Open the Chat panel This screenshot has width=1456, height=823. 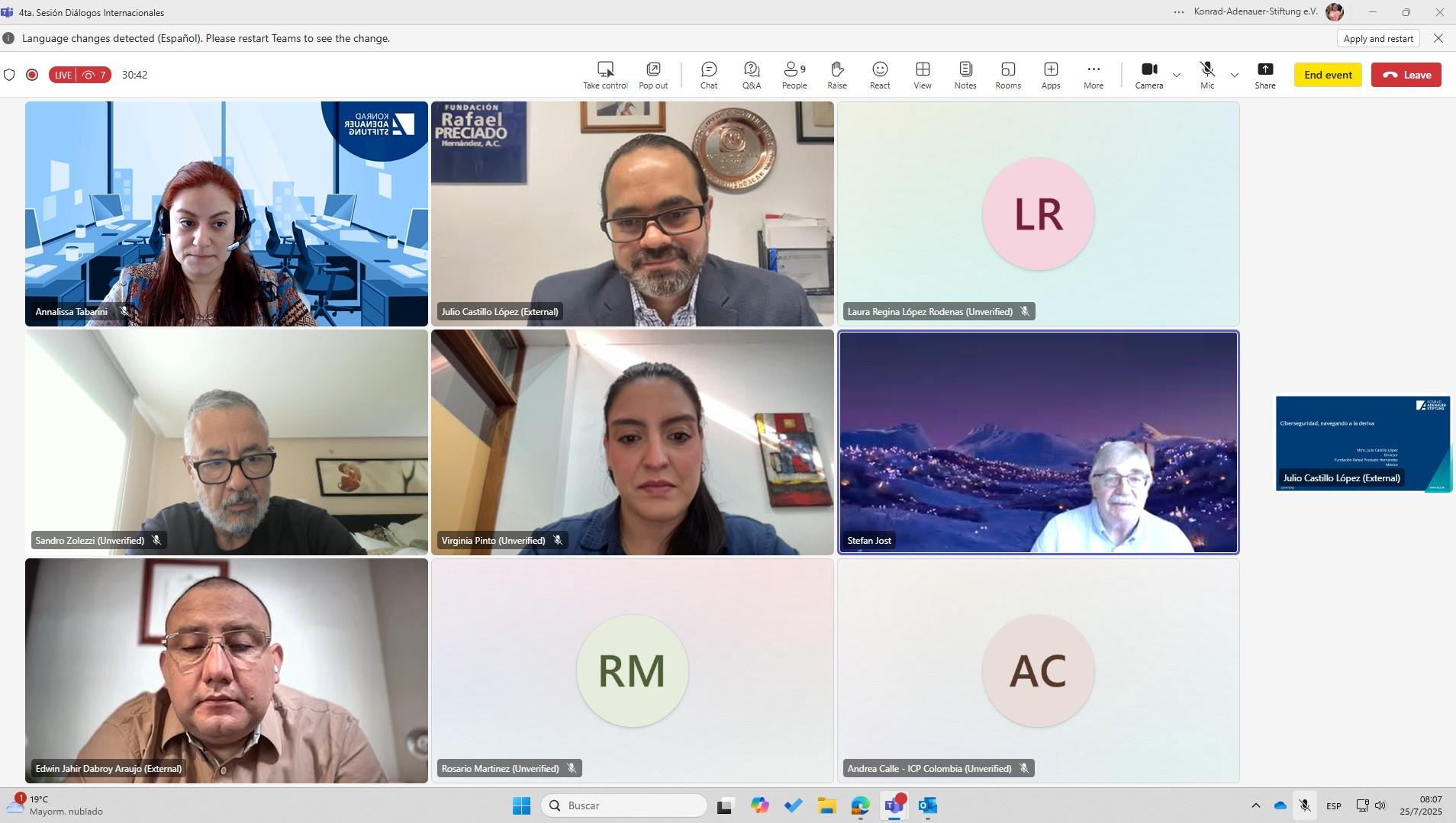pyautogui.click(x=708, y=75)
